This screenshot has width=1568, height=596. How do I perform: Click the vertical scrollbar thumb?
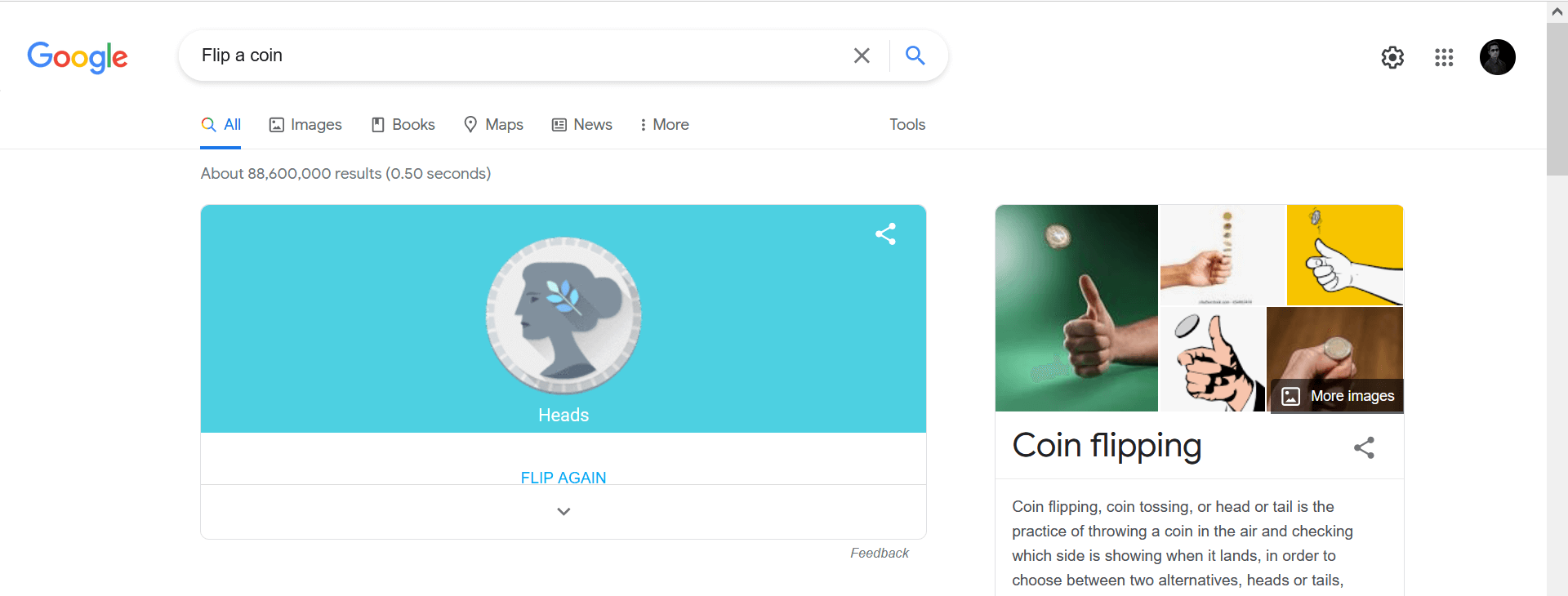pos(1557,98)
